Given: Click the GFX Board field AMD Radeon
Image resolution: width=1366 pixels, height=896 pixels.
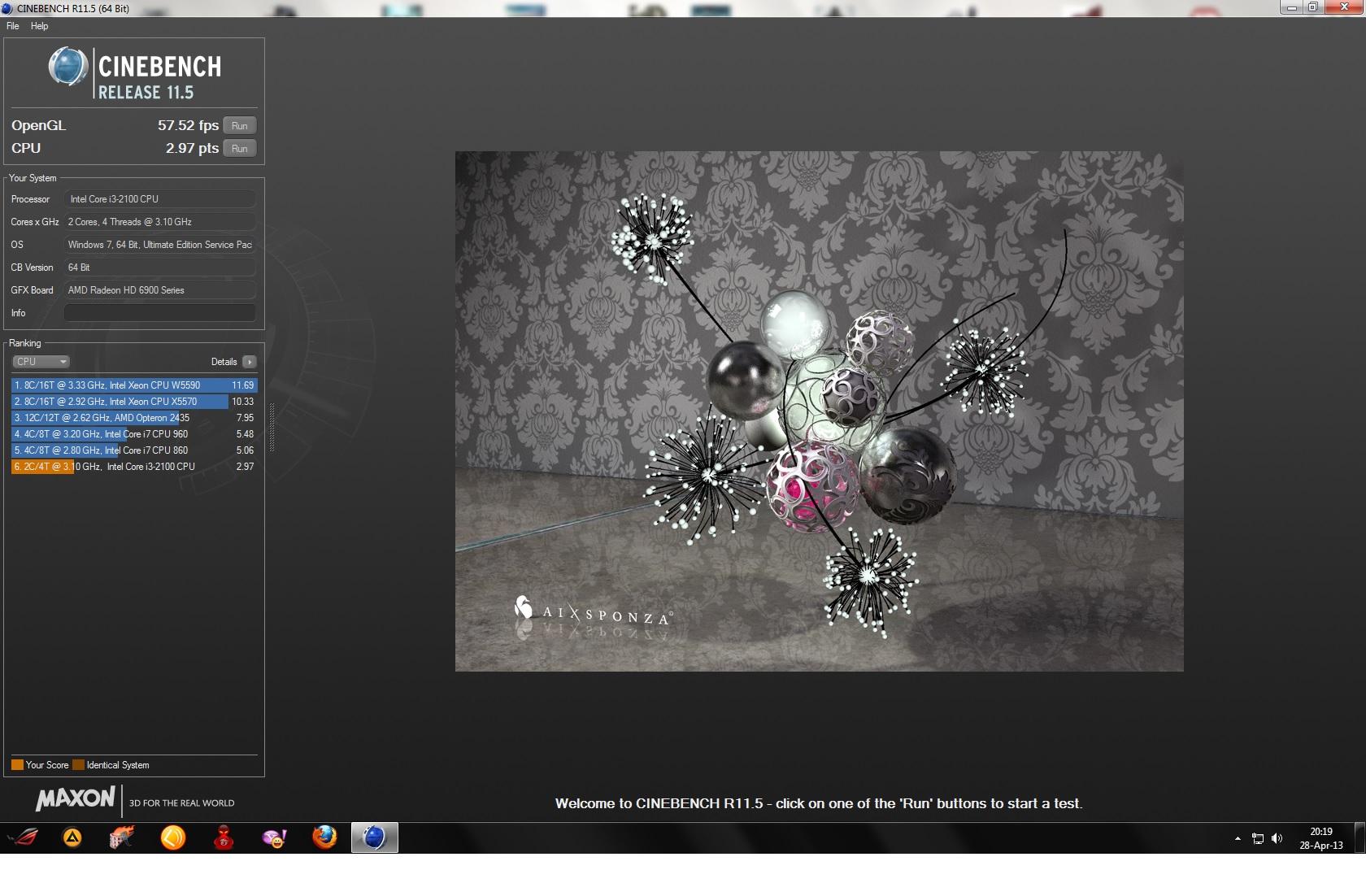Looking at the screenshot, I should coord(160,290).
